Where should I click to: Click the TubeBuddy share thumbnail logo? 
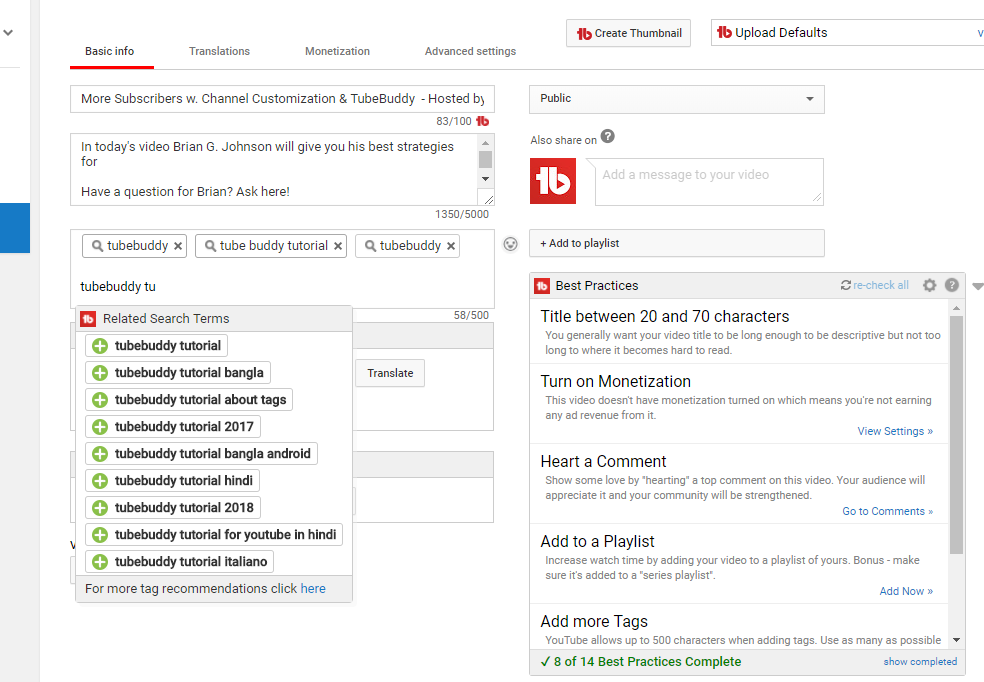(x=553, y=181)
